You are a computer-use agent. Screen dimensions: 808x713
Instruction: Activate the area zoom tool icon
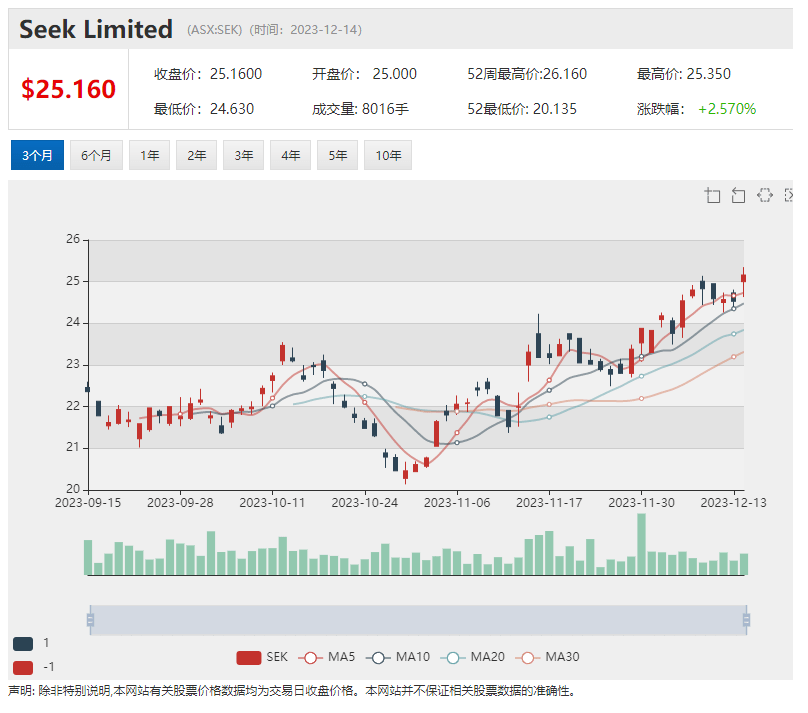(x=713, y=195)
